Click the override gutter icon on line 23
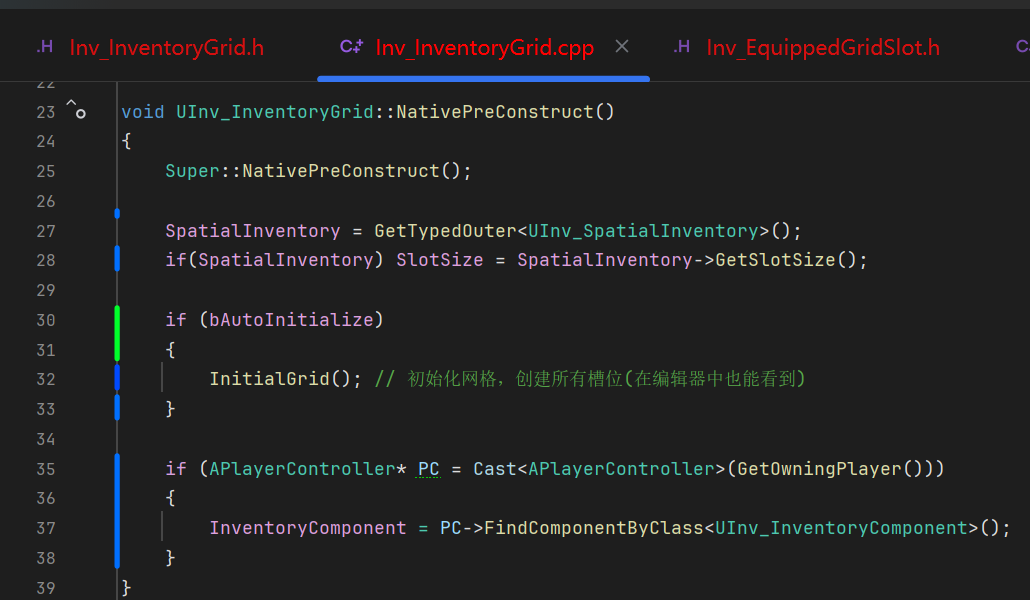This screenshot has height=600, width=1030. pos(76,109)
